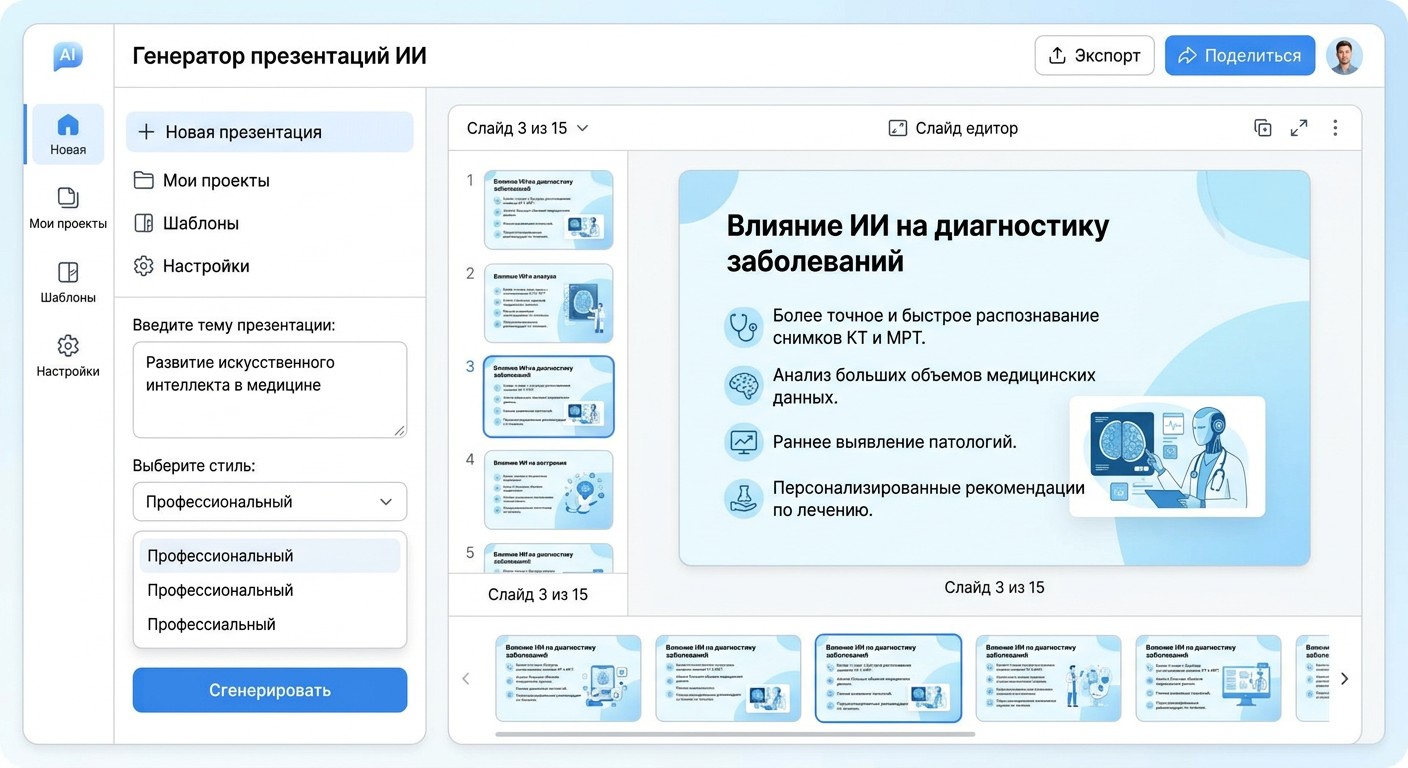Screen dimensions: 1408x768
Task: Select slide thumbnail 3 in vertical list
Action: click(549, 397)
